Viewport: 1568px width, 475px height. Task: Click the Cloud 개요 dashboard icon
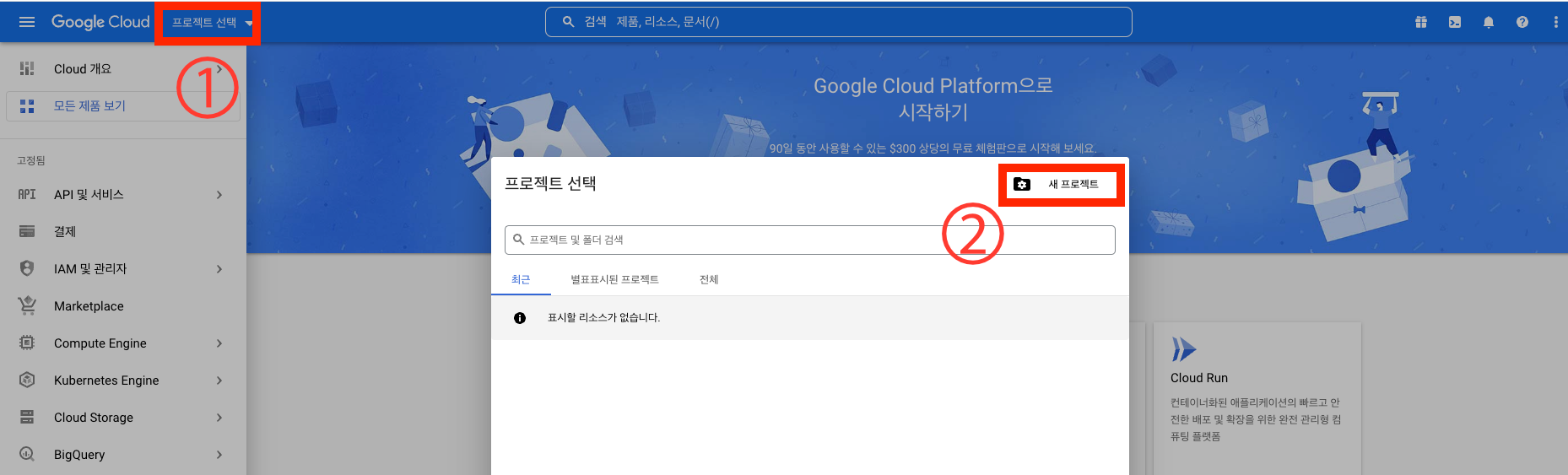(27, 69)
